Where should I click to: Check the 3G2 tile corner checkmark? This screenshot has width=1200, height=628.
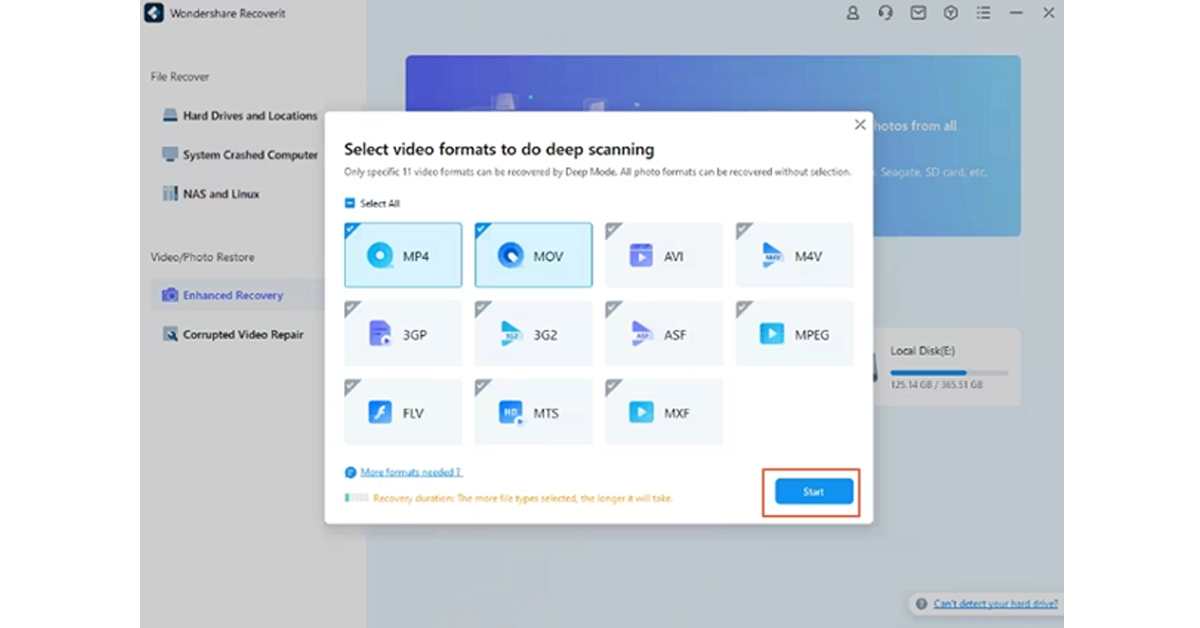[x=481, y=307]
